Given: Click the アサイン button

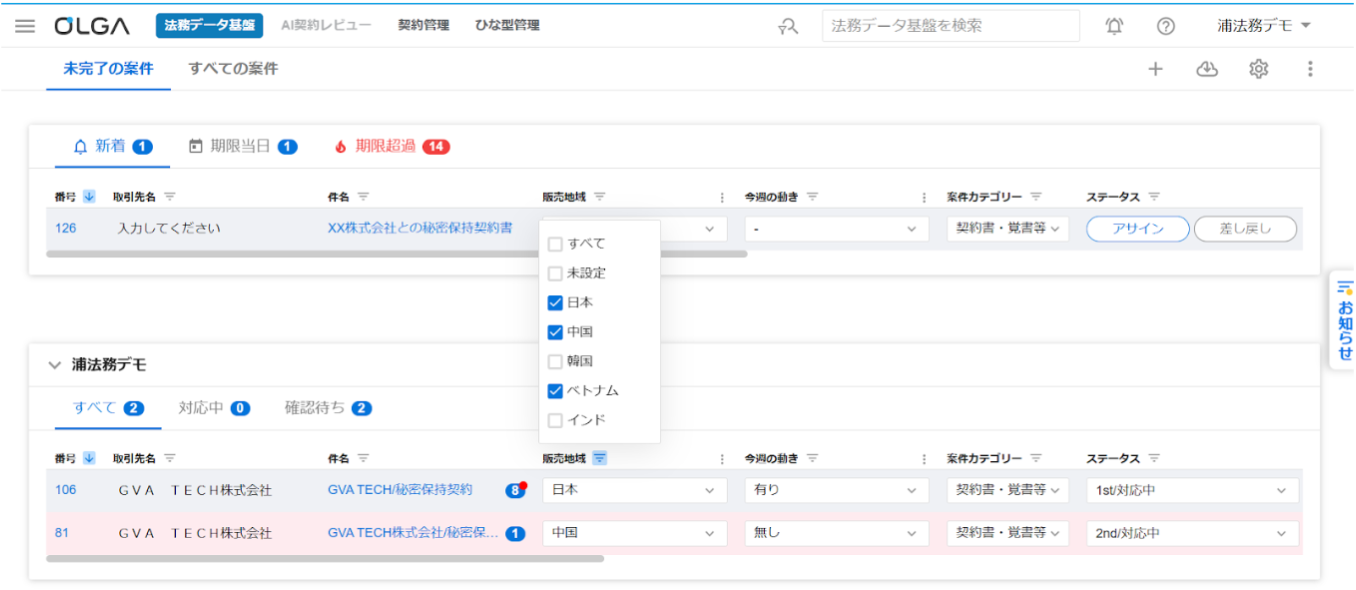Looking at the screenshot, I should click(x=1137, y=228).
